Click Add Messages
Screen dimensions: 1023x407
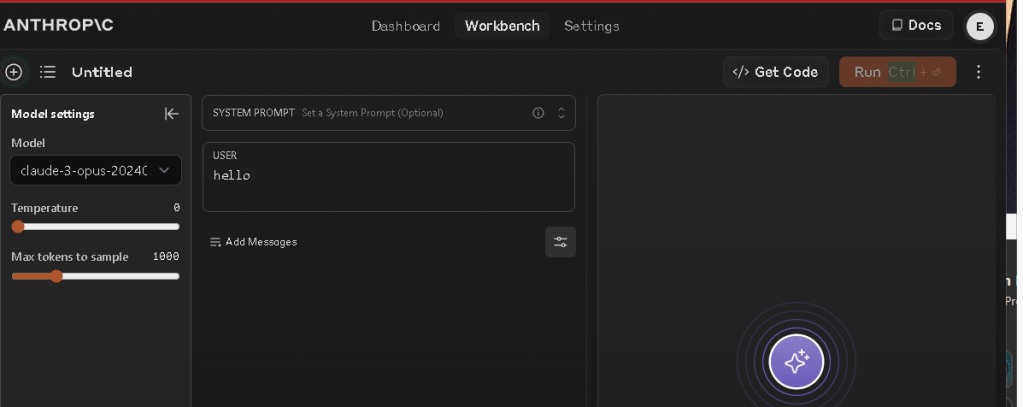[253, 242]
